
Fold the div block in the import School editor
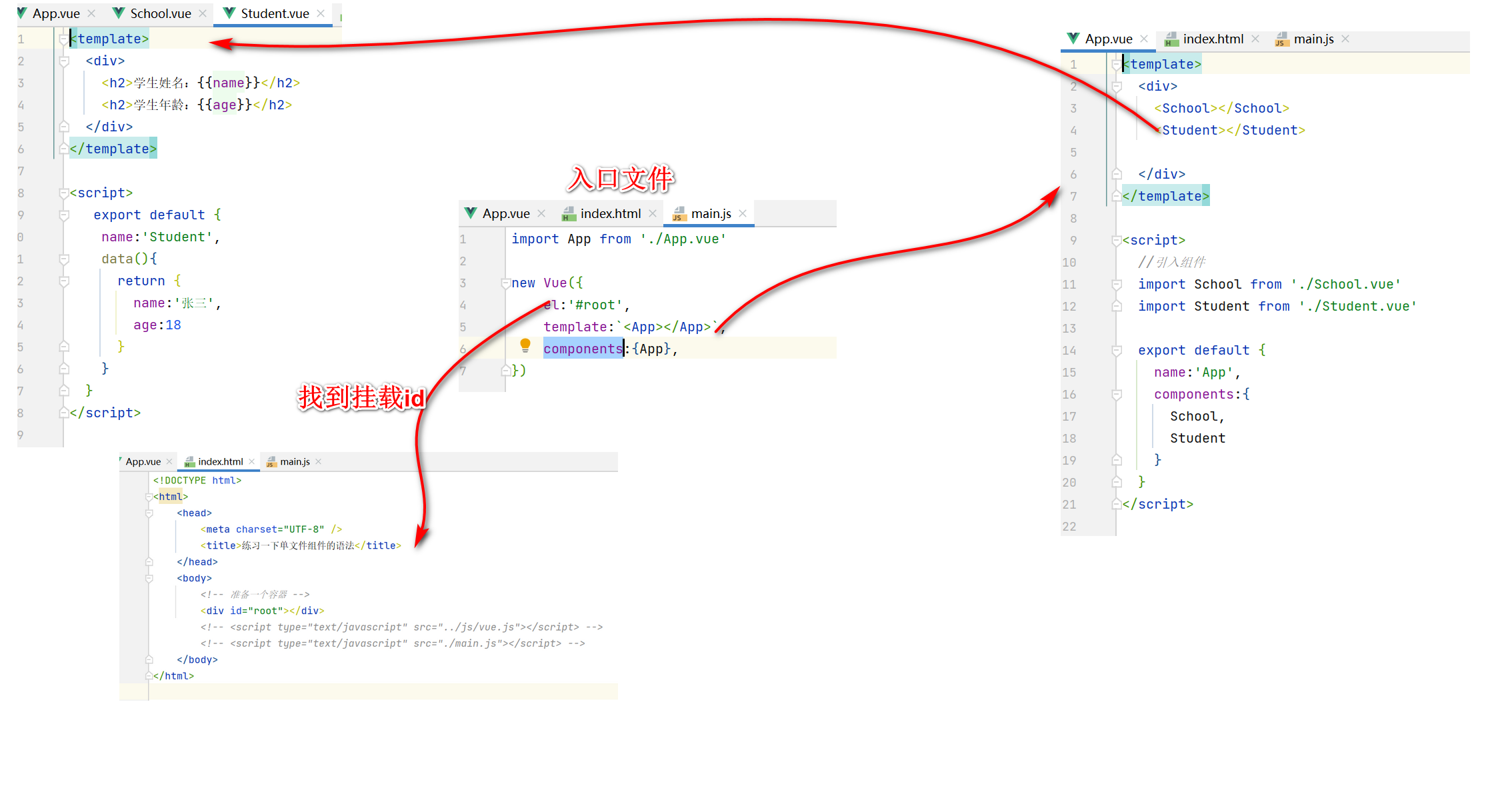tap(1117, 86)
